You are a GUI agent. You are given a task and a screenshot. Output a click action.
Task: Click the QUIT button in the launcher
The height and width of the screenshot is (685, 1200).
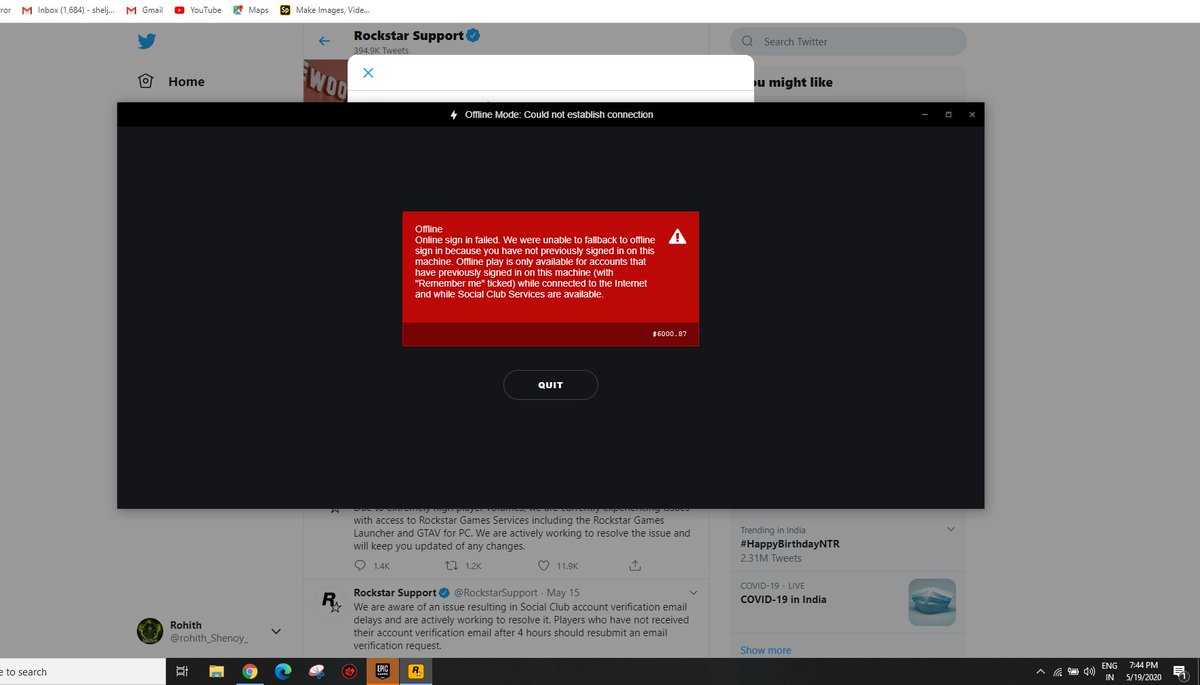point(550,385)
